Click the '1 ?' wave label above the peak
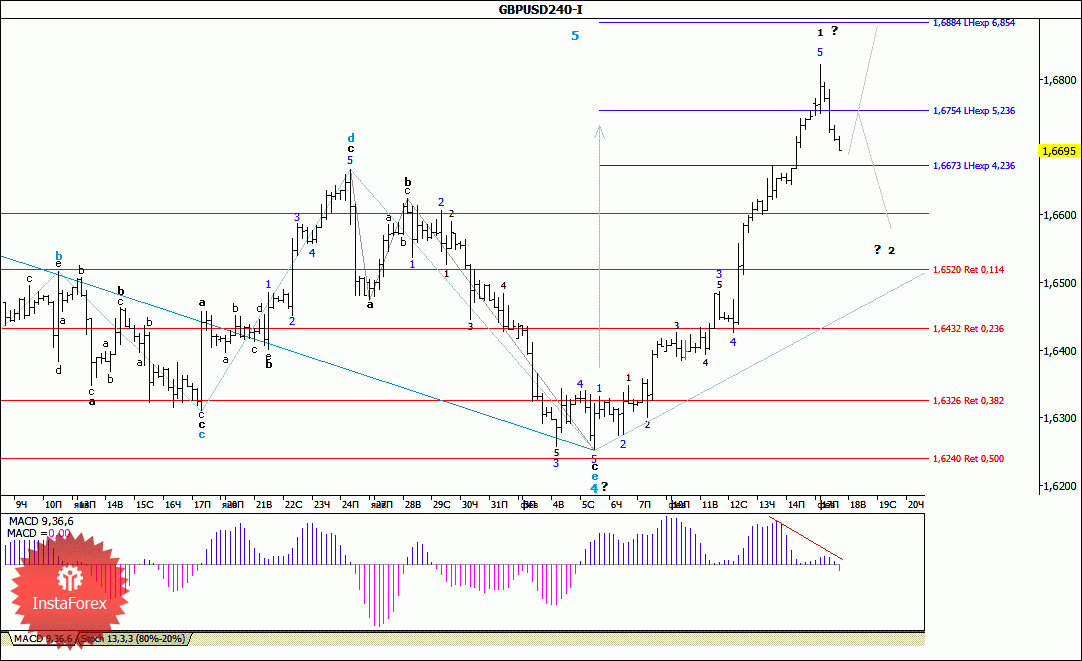This screenshot has width=1082, height=661. [x=827, y=31]
